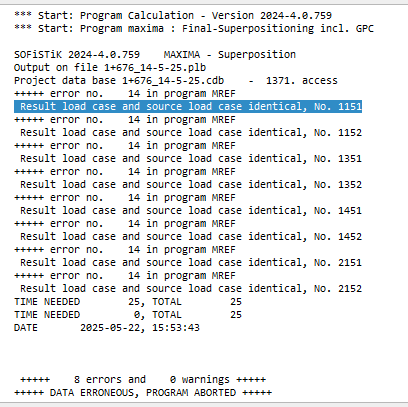The image size is (408, 407).
Task: Select the highlighted error line No. 1151
Action: pyautogui.click(x=188, y=106)
